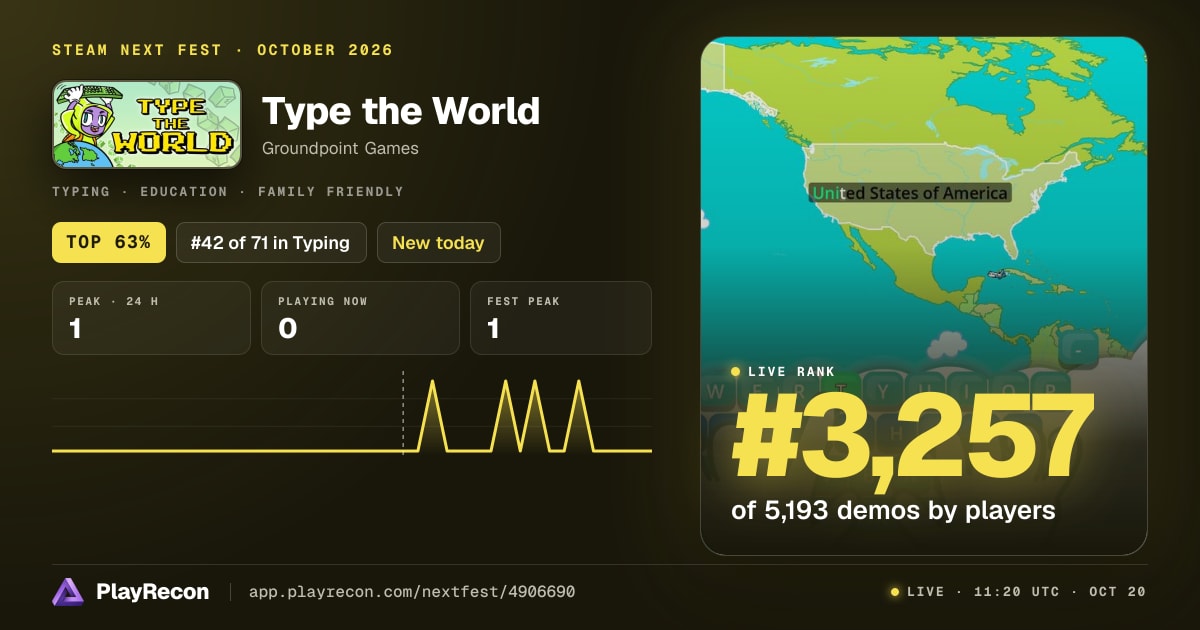Select the TOP 63% badge
Image resolution: width=1200 pixels, height=630 pixels.
point(109,242)
